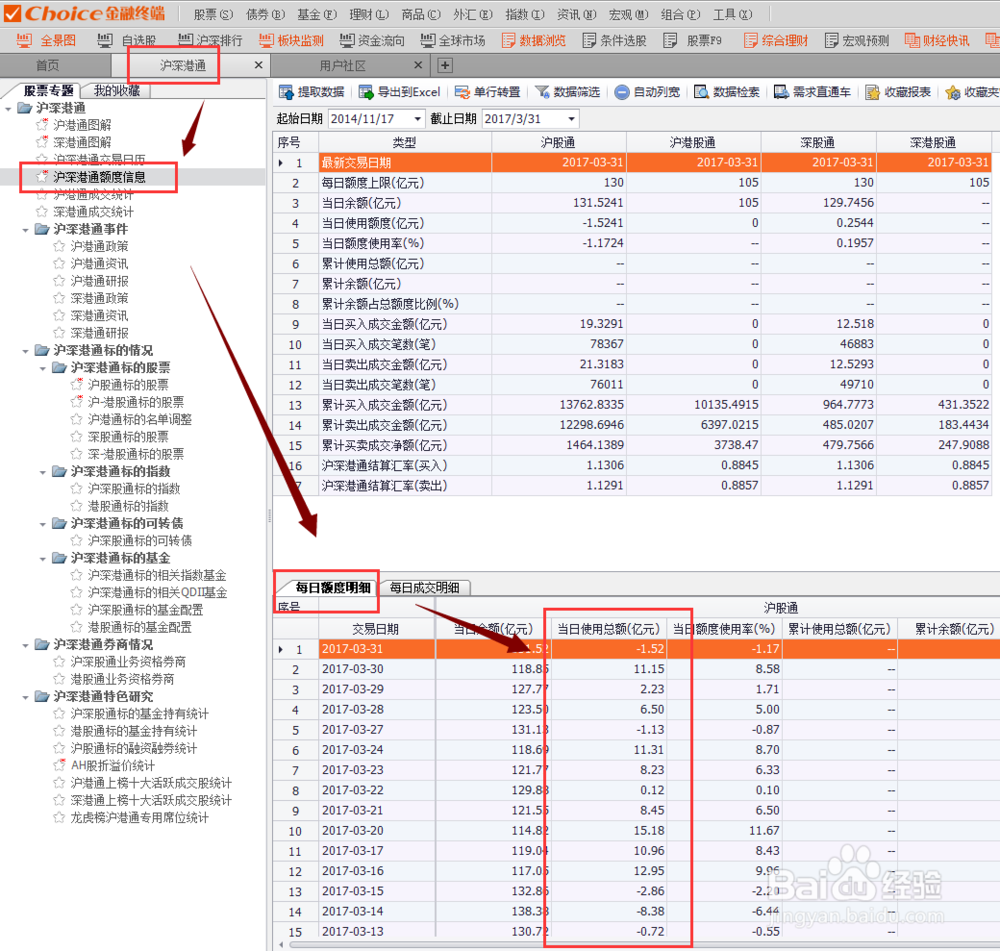
Task: Toggle favorite star for 沪港通政策
Action: [x=59, y=246]
